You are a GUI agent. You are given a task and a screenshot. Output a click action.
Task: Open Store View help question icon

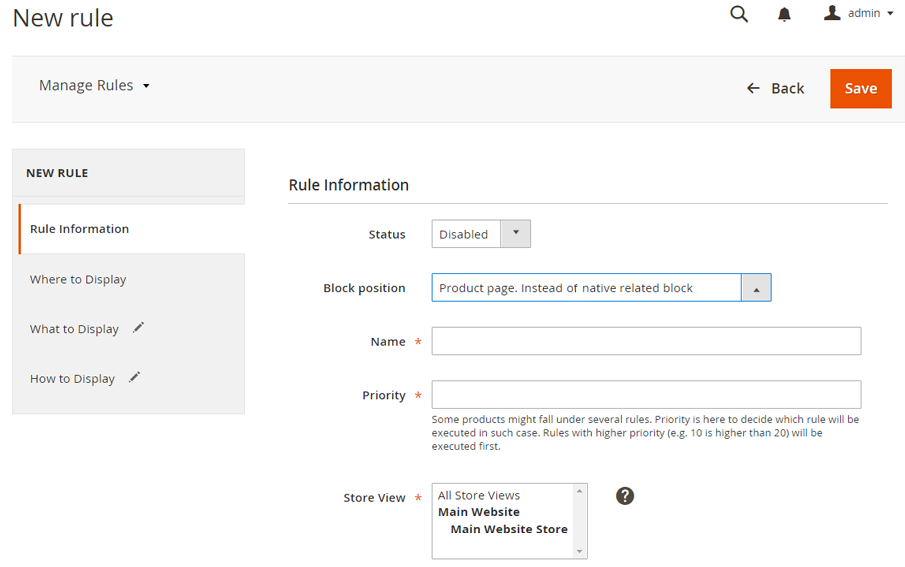click(624, 495)
